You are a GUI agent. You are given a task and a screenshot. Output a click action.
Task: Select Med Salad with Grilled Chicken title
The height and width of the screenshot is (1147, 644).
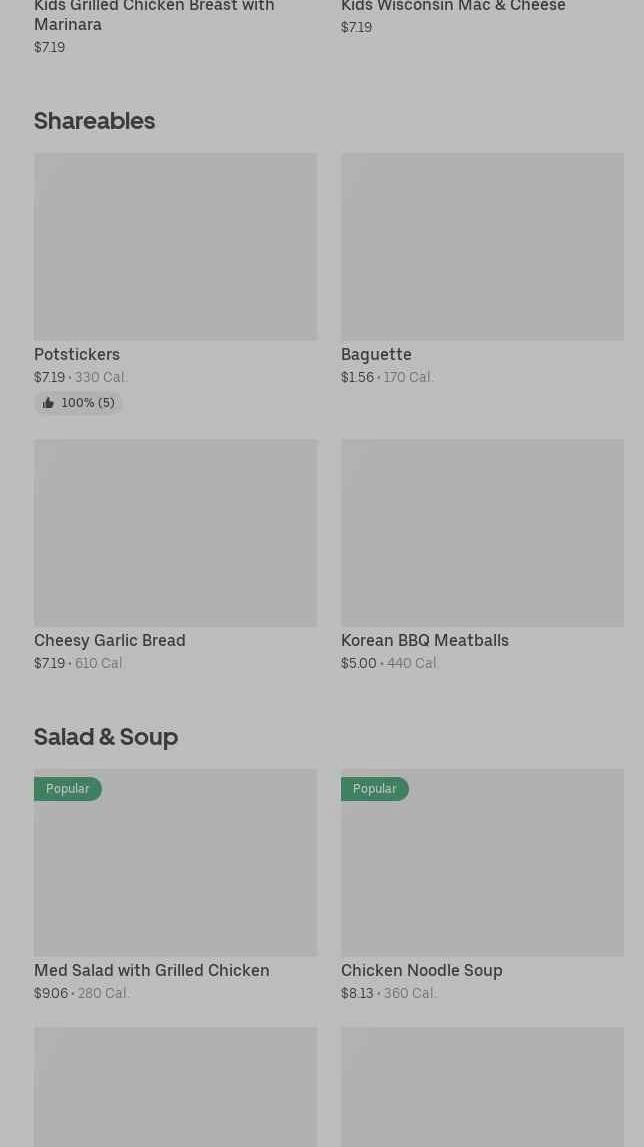(151, 970)
